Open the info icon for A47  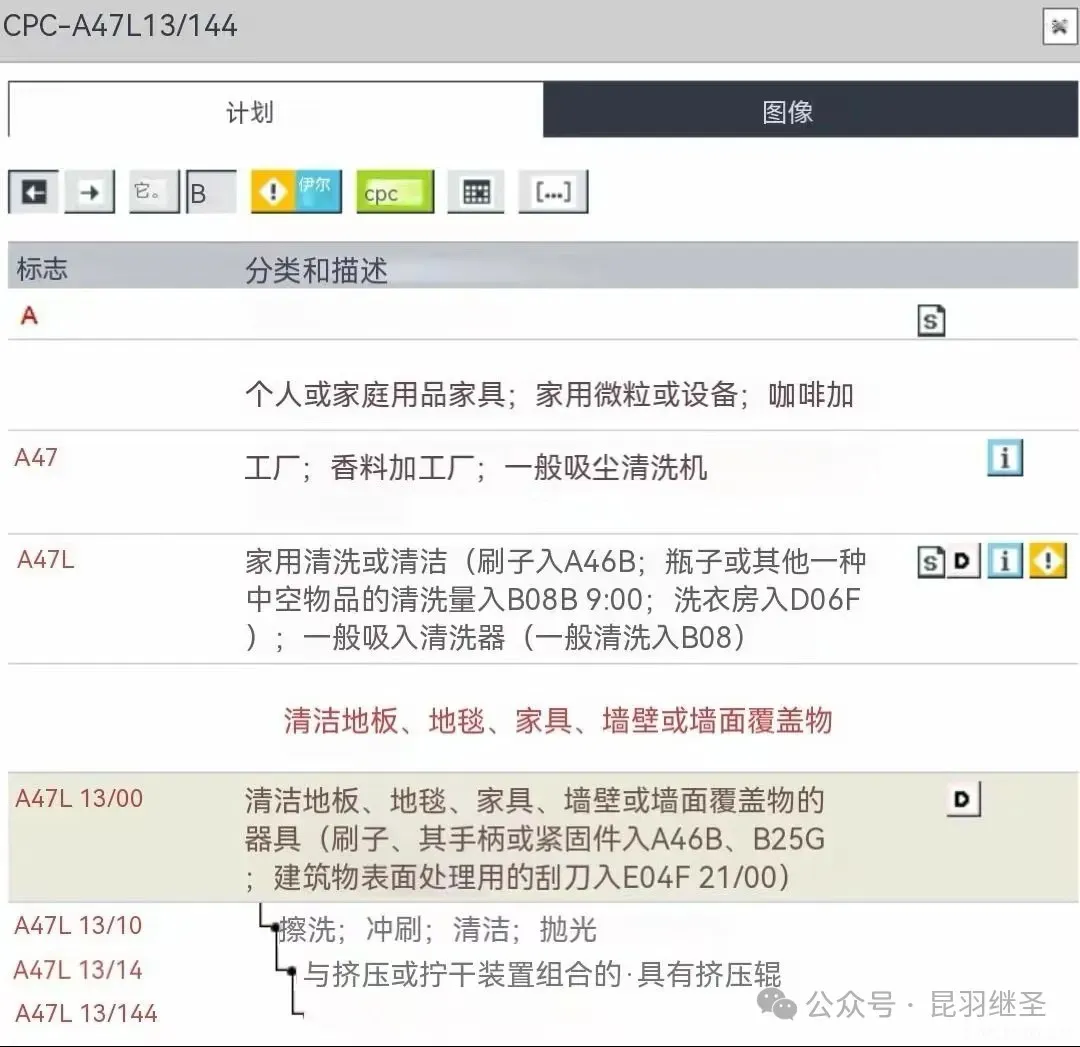[1004, 458]
